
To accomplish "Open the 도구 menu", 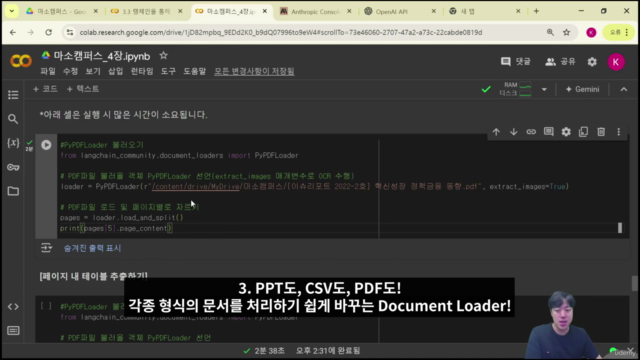I will (x=168, y=71).
